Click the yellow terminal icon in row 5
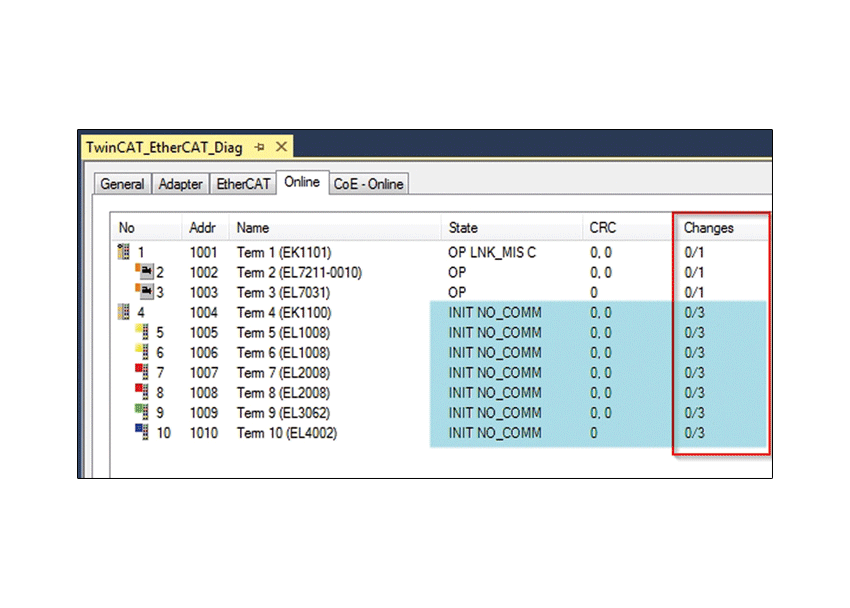This screenshot has width=850, height=608. 142,331
